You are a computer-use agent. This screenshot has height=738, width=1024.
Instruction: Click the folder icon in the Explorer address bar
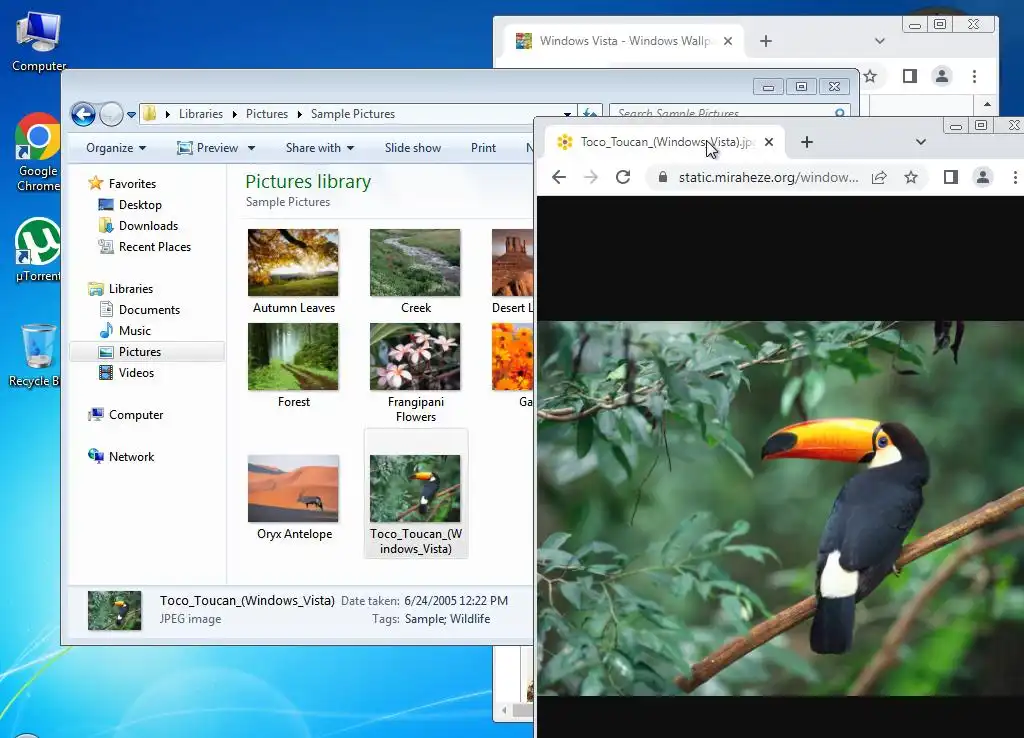coord(150,114)
